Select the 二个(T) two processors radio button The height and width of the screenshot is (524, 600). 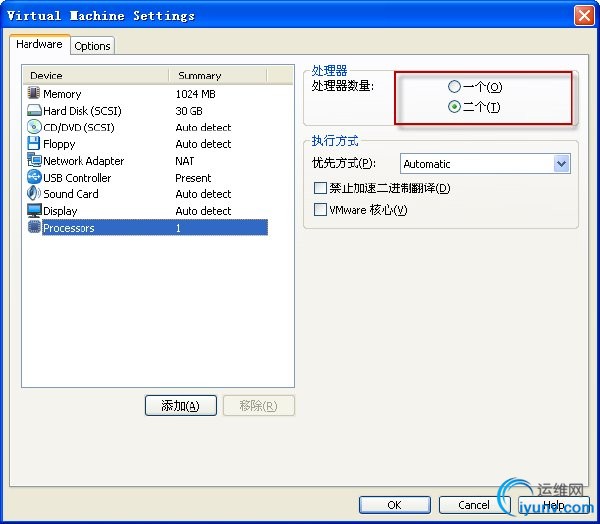pyautogui.click(x=454, y=107)
